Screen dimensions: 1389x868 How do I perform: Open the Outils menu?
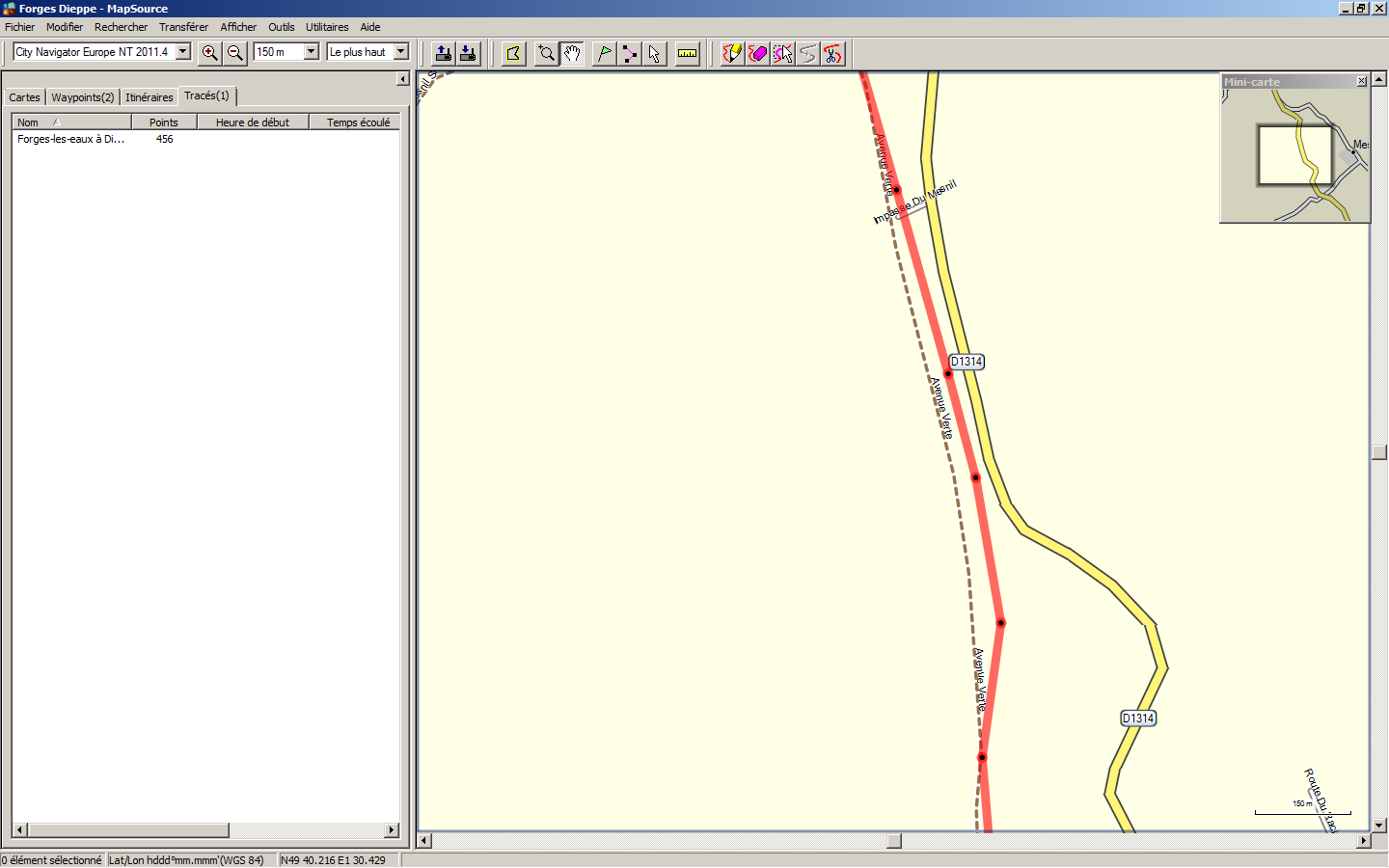click(282, 27)
